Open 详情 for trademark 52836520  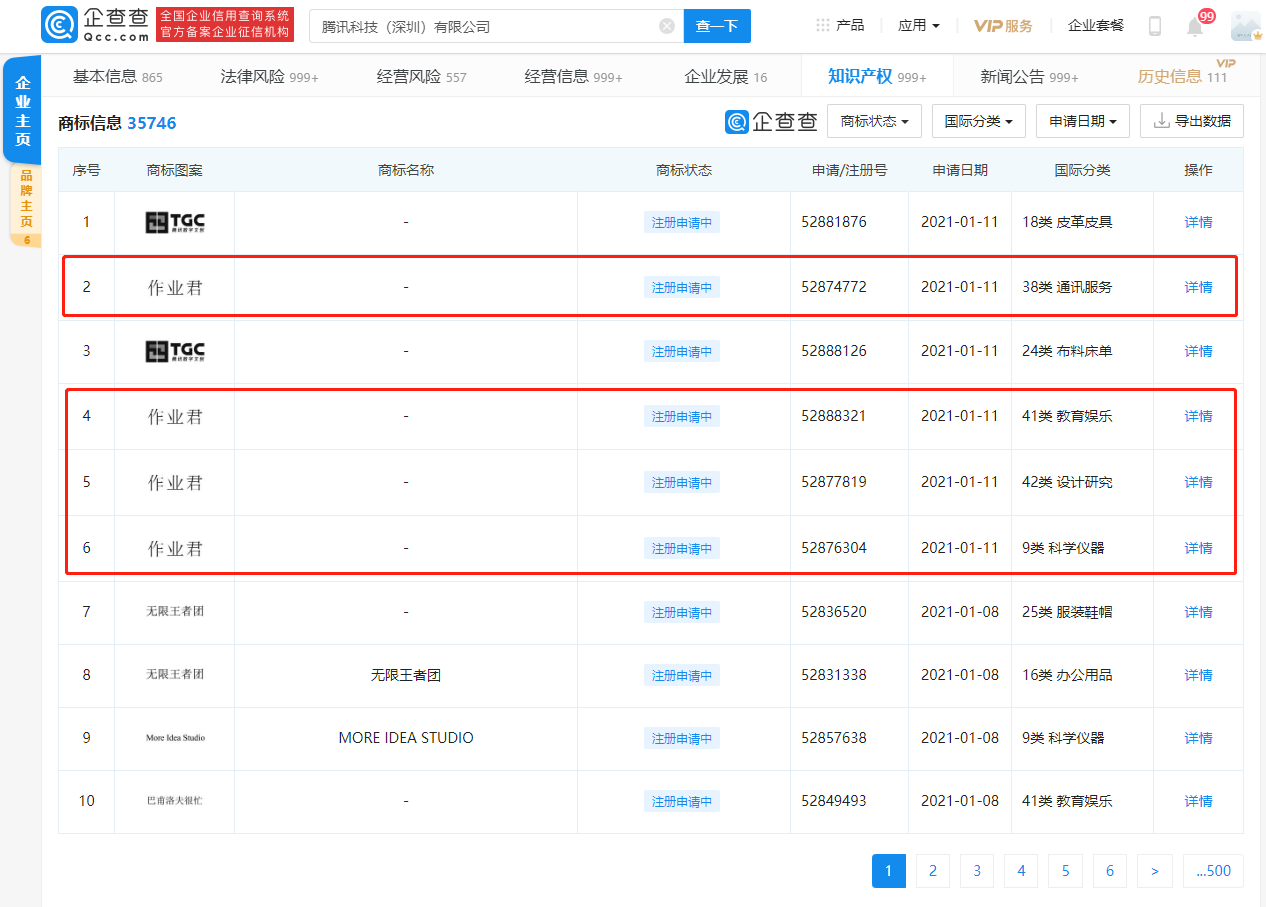point(1198,612)
